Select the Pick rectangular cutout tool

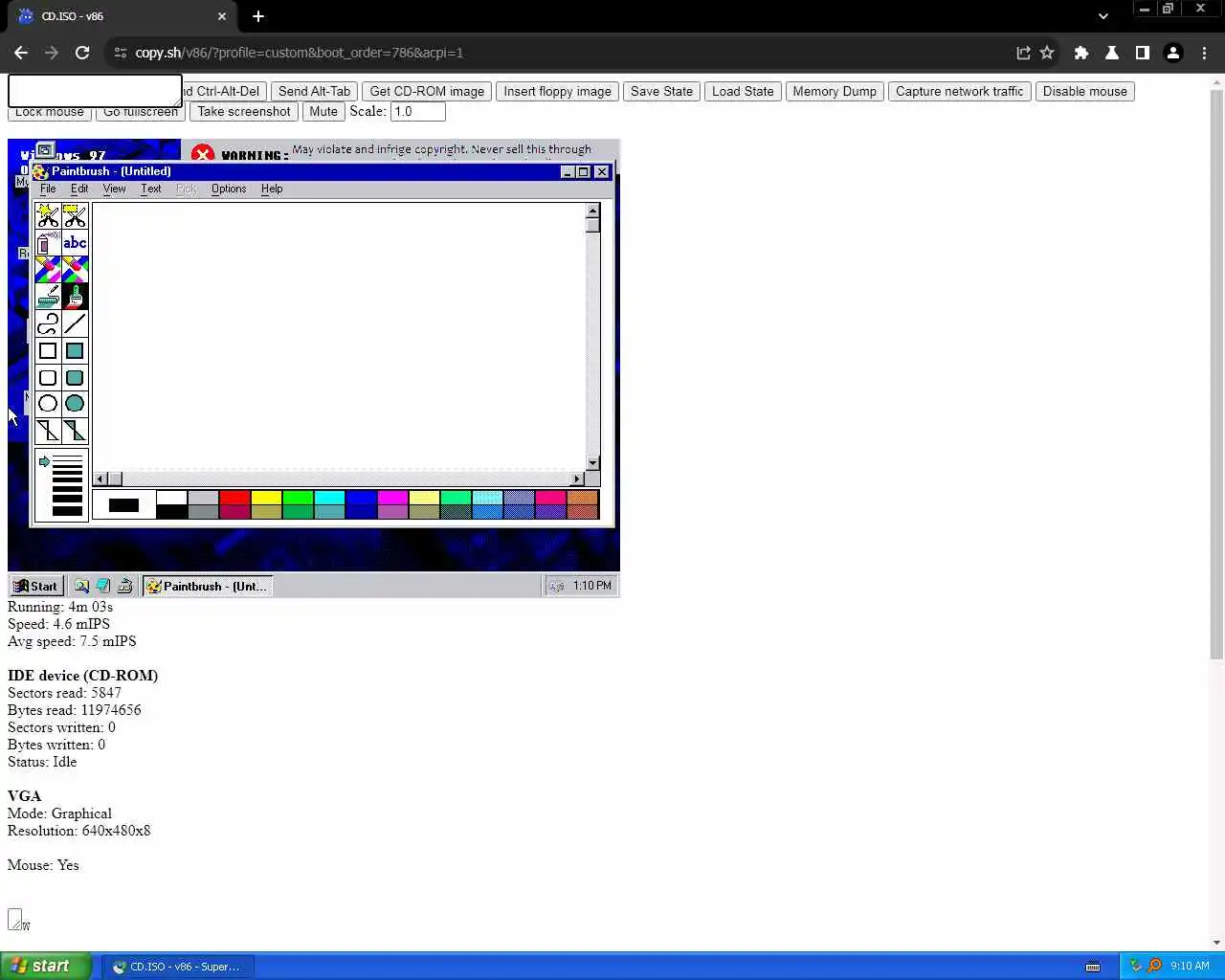click(x=75, y=216)
